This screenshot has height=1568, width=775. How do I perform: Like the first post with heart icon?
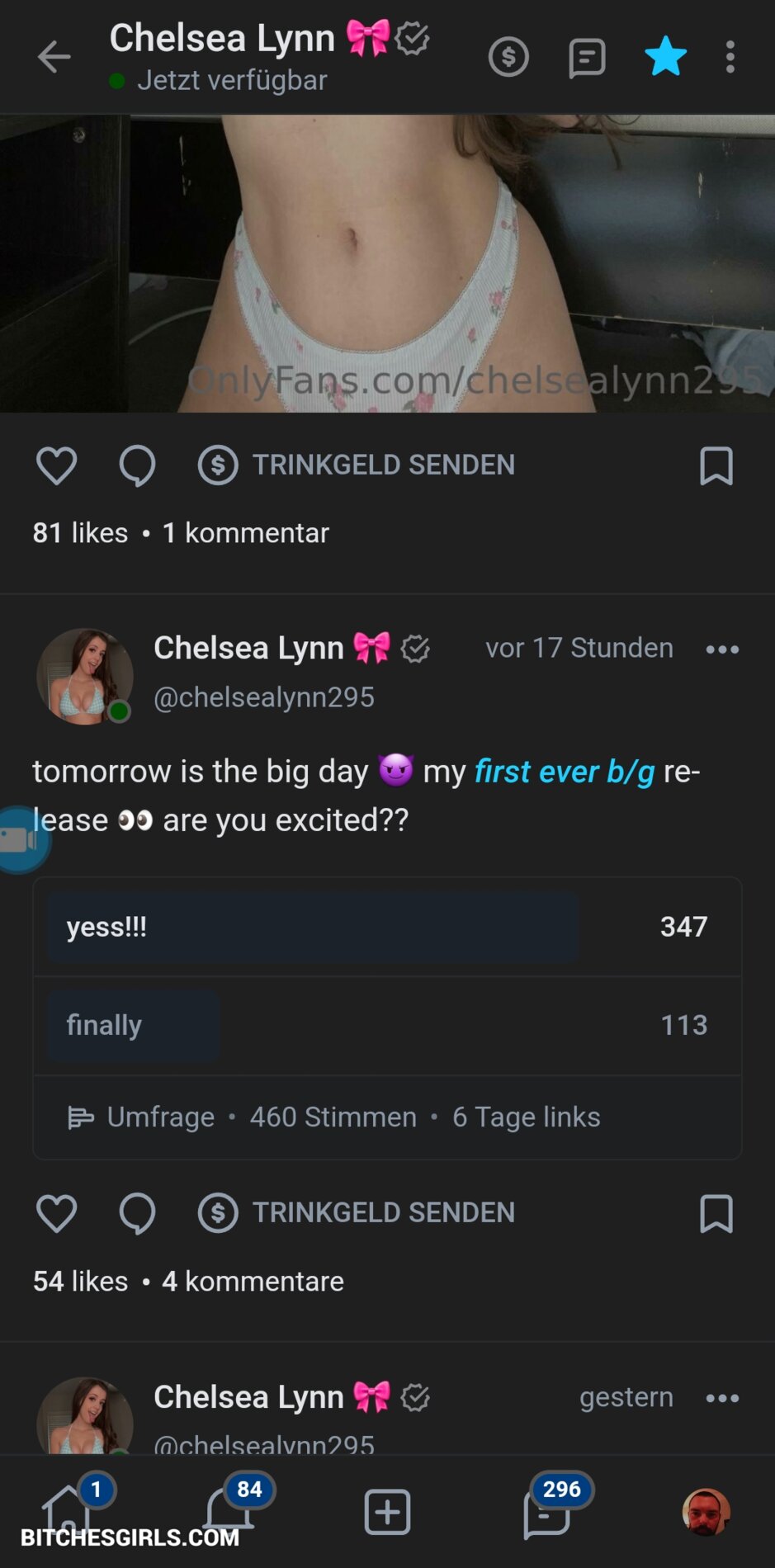(56, 465)
